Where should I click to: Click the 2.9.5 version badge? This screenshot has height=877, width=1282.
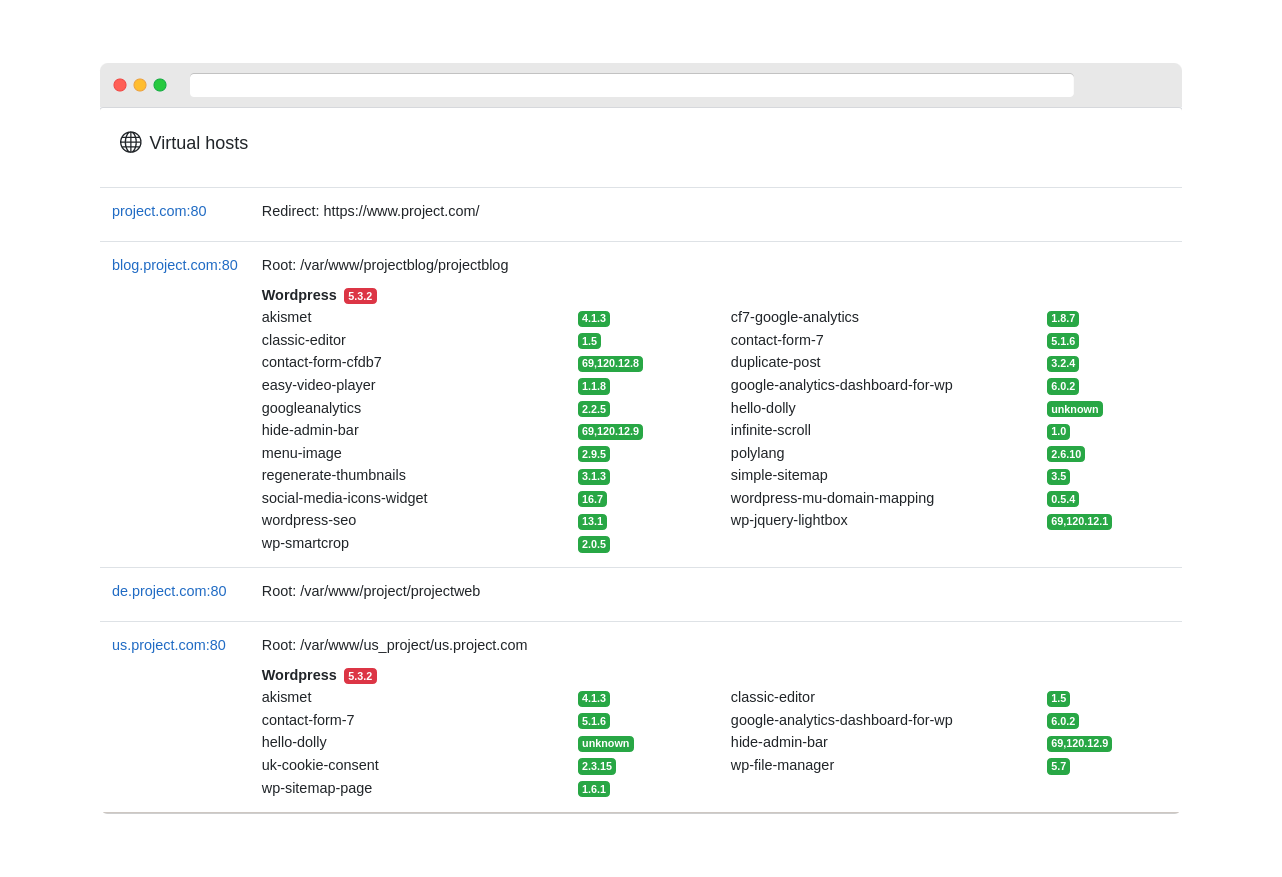(x=594, y=454)
